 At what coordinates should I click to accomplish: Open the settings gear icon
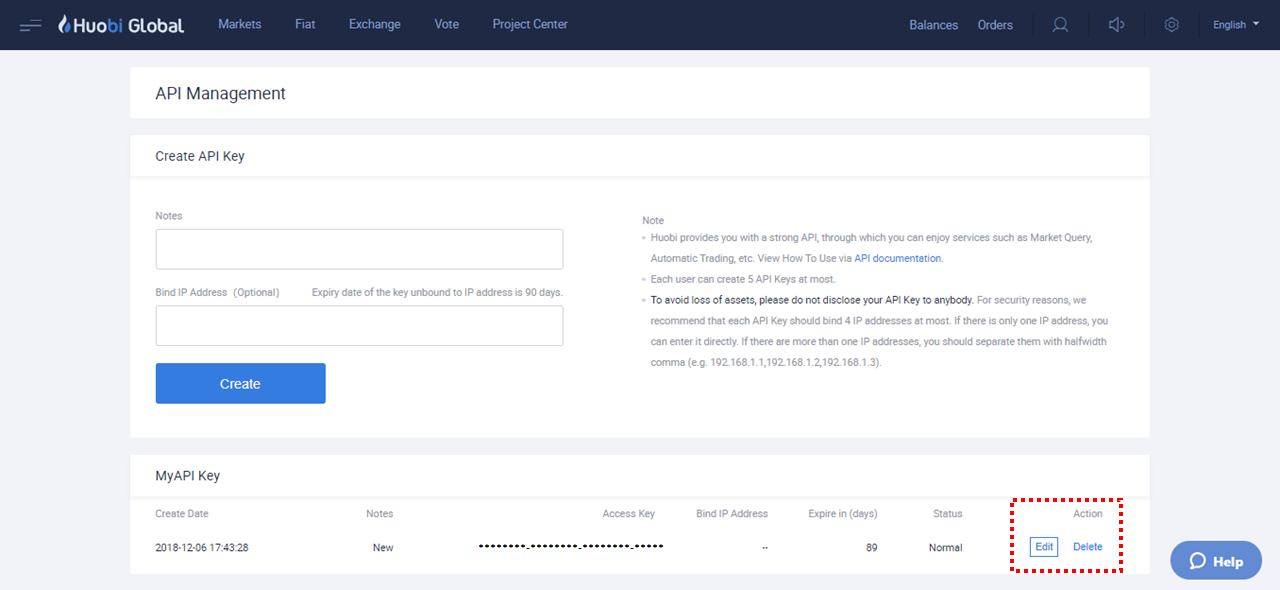(1172, 25)
